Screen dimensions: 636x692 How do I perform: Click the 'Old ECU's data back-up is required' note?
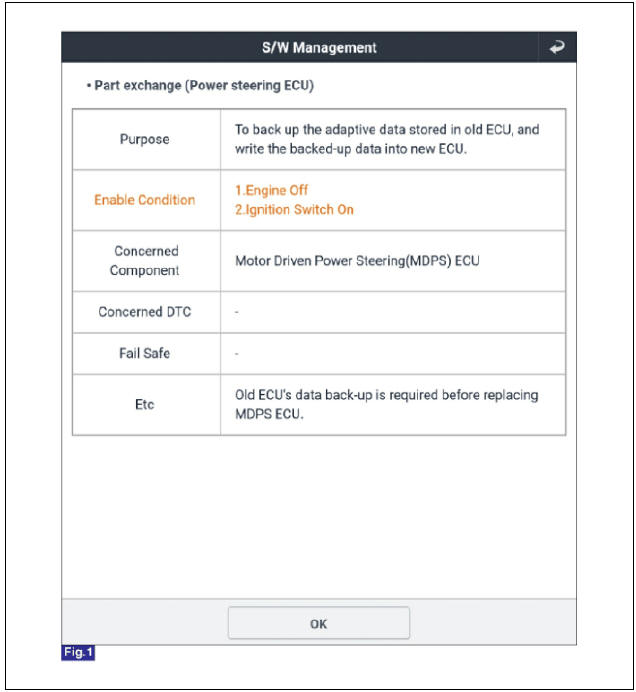pyautogui.click(x=386, y=404)
